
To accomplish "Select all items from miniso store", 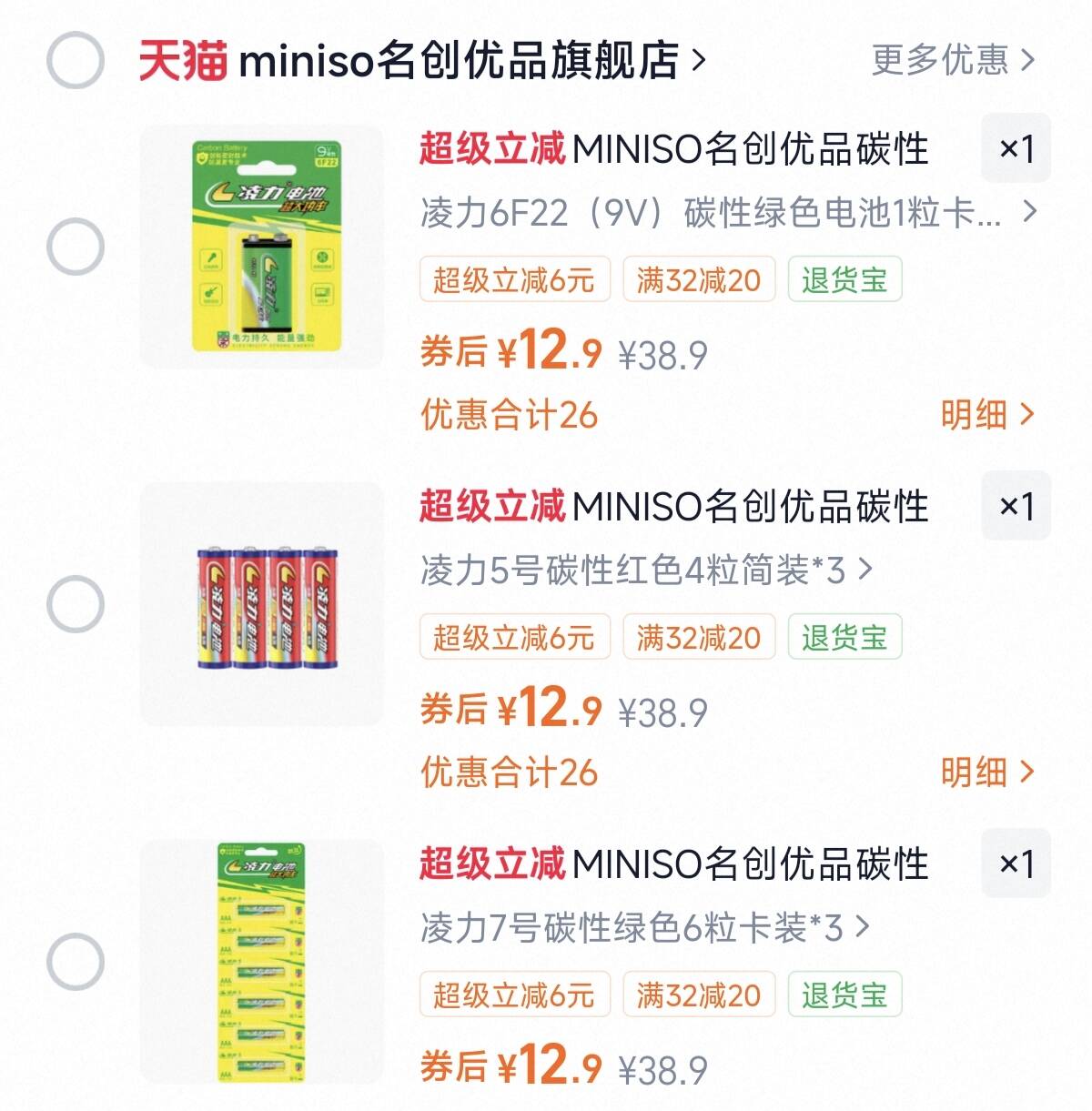I will click(x=75, y=61).
